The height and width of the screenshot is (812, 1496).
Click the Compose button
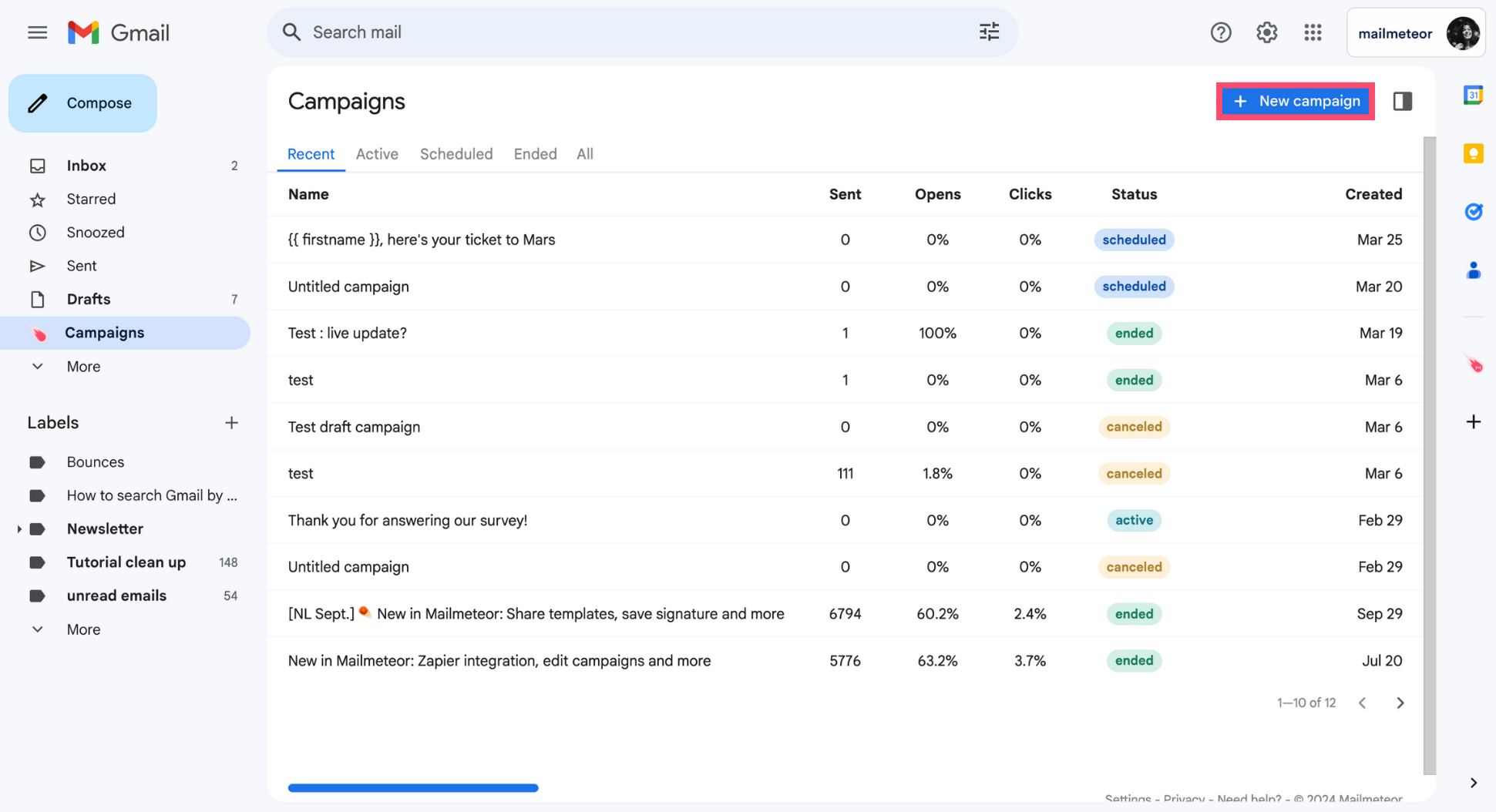pyautogui.click(x=82, y=103)
